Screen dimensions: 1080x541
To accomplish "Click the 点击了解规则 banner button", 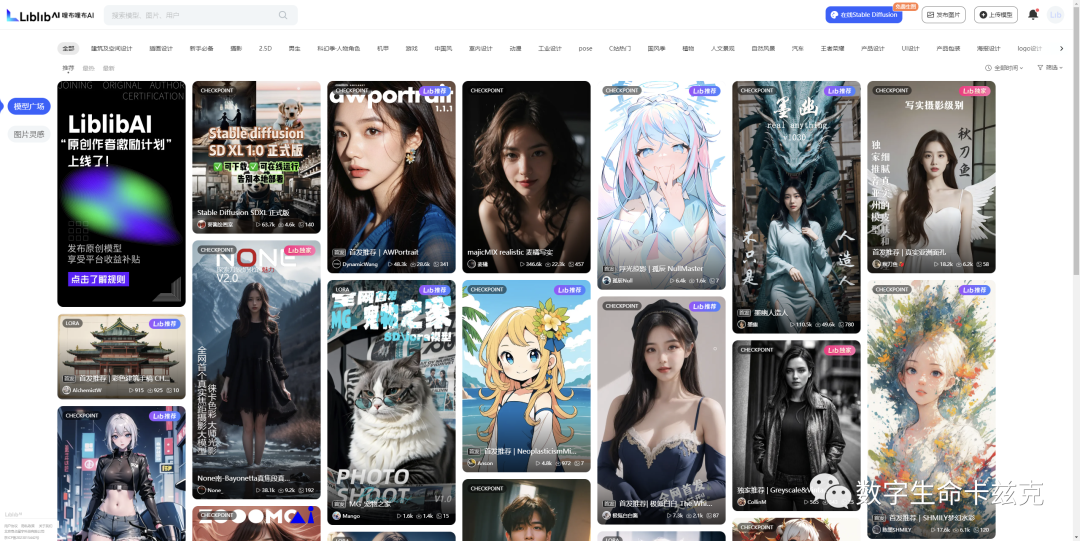I will 98,279.
